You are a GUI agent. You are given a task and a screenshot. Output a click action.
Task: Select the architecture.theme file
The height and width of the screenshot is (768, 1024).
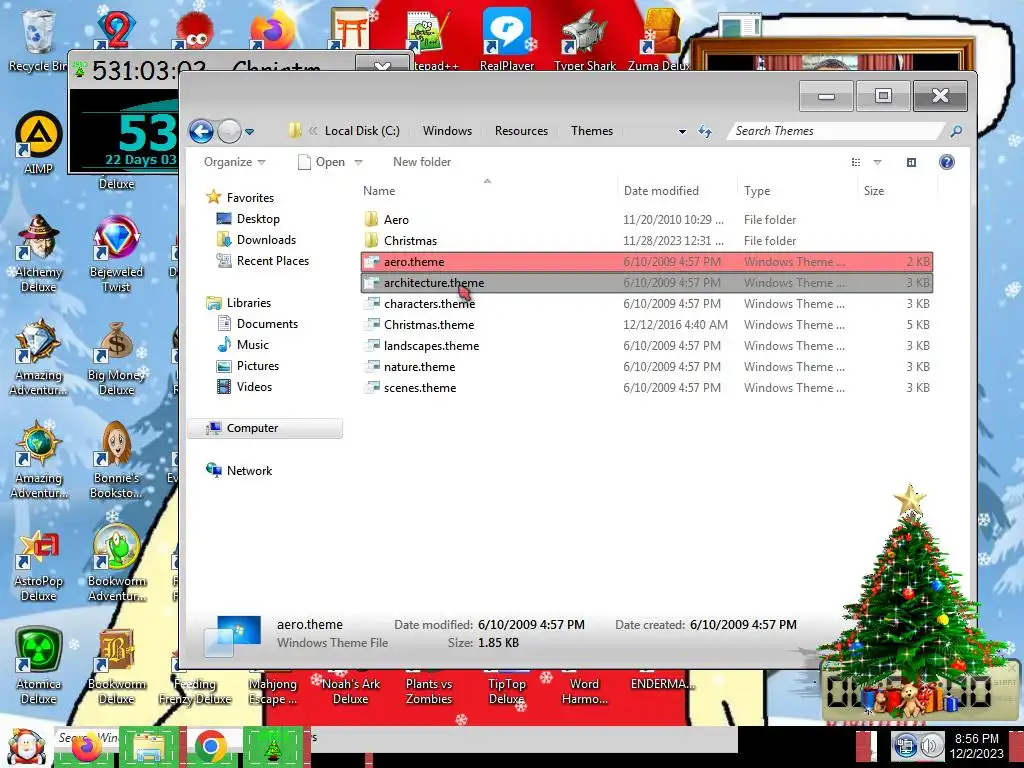click(647, 283)
